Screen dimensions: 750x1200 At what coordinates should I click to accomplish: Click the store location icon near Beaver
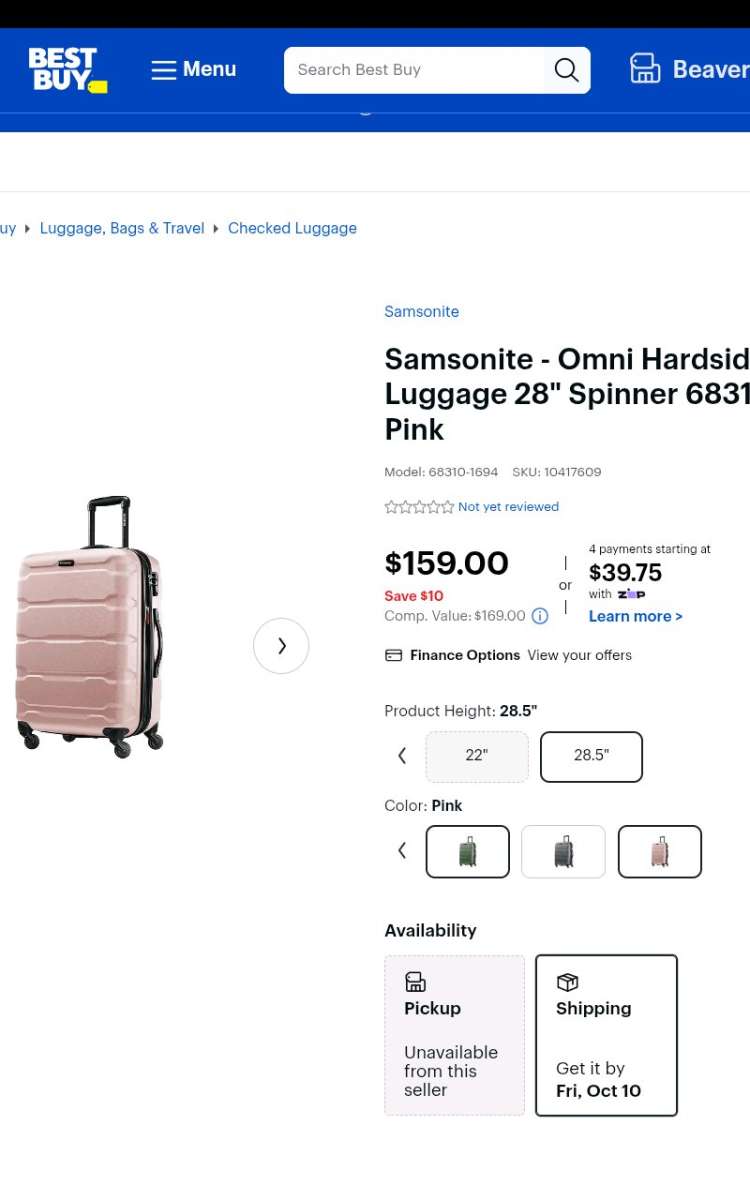click(x=645, y=68)
